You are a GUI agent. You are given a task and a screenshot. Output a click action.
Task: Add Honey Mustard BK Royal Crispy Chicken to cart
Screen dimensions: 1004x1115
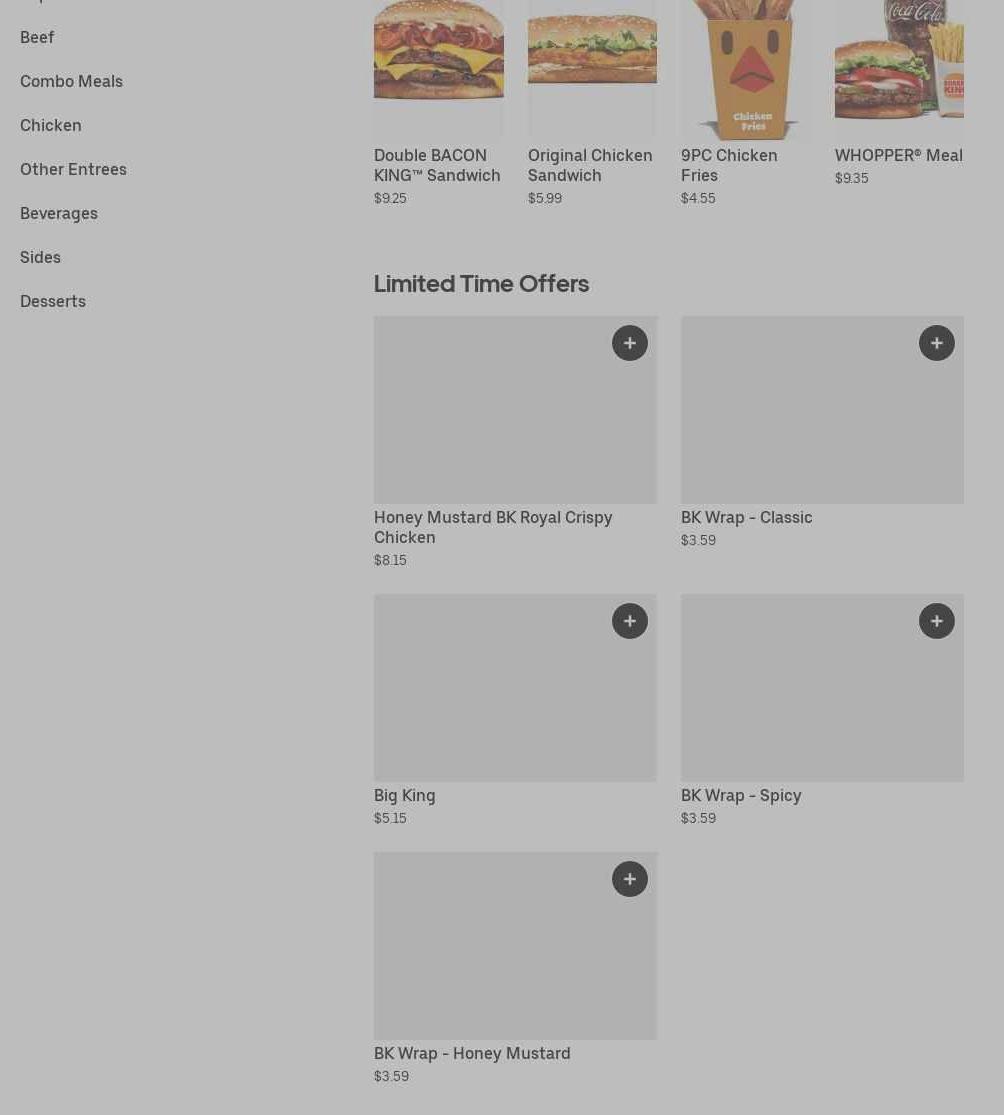pos(629,343)
